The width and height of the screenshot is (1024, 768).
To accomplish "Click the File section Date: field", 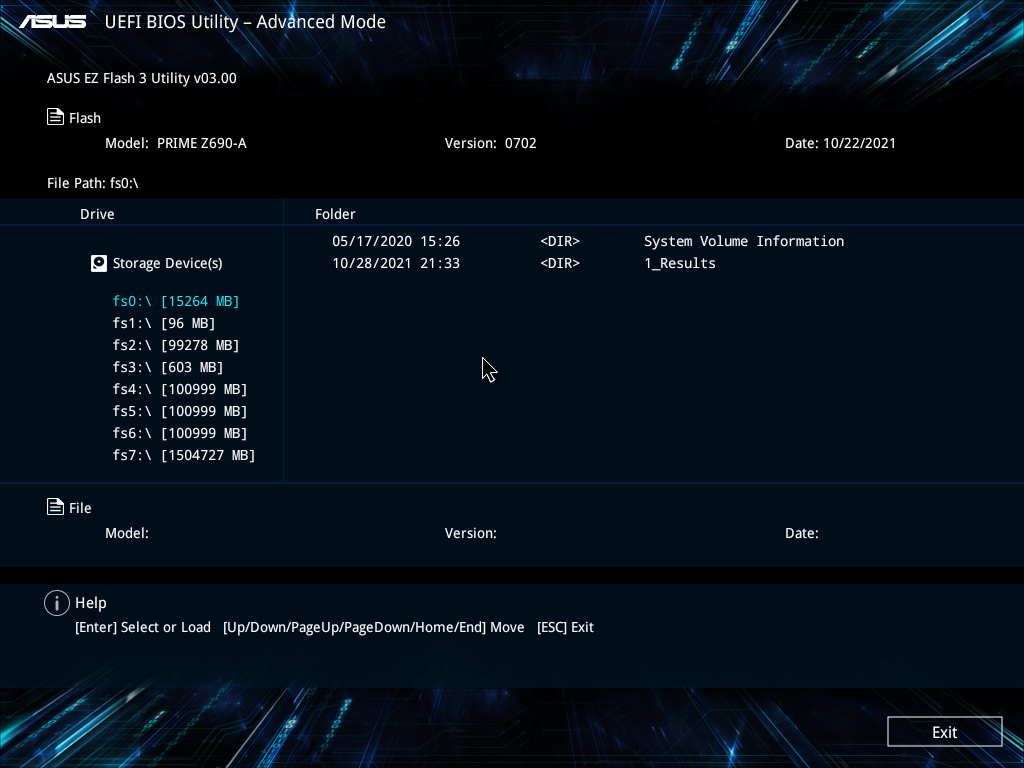I will [x=801, y=533].
